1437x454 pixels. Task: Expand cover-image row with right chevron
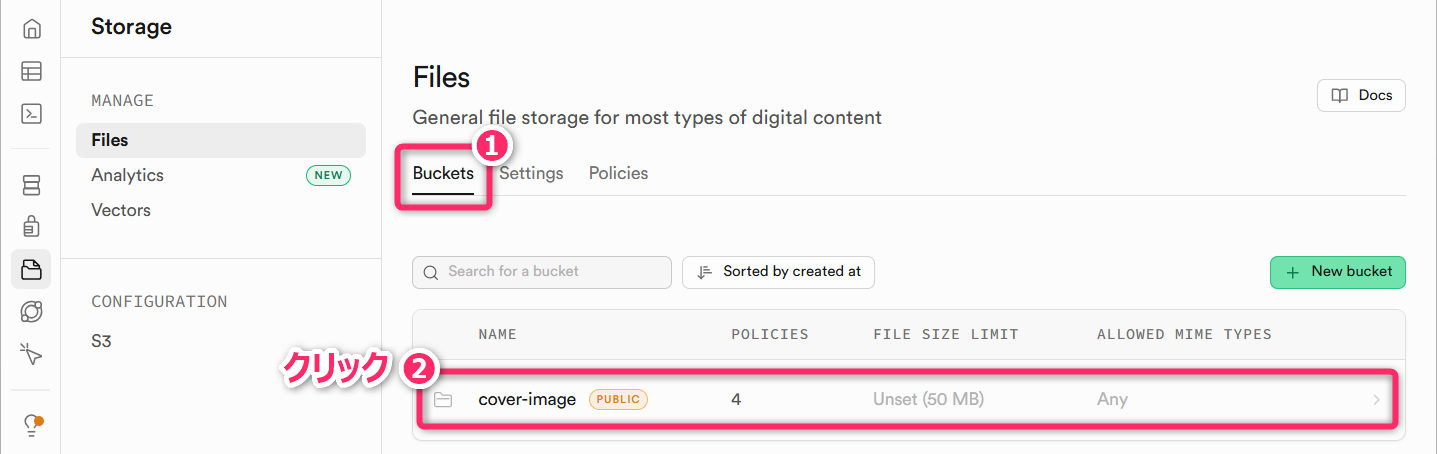click(1376, 400)
